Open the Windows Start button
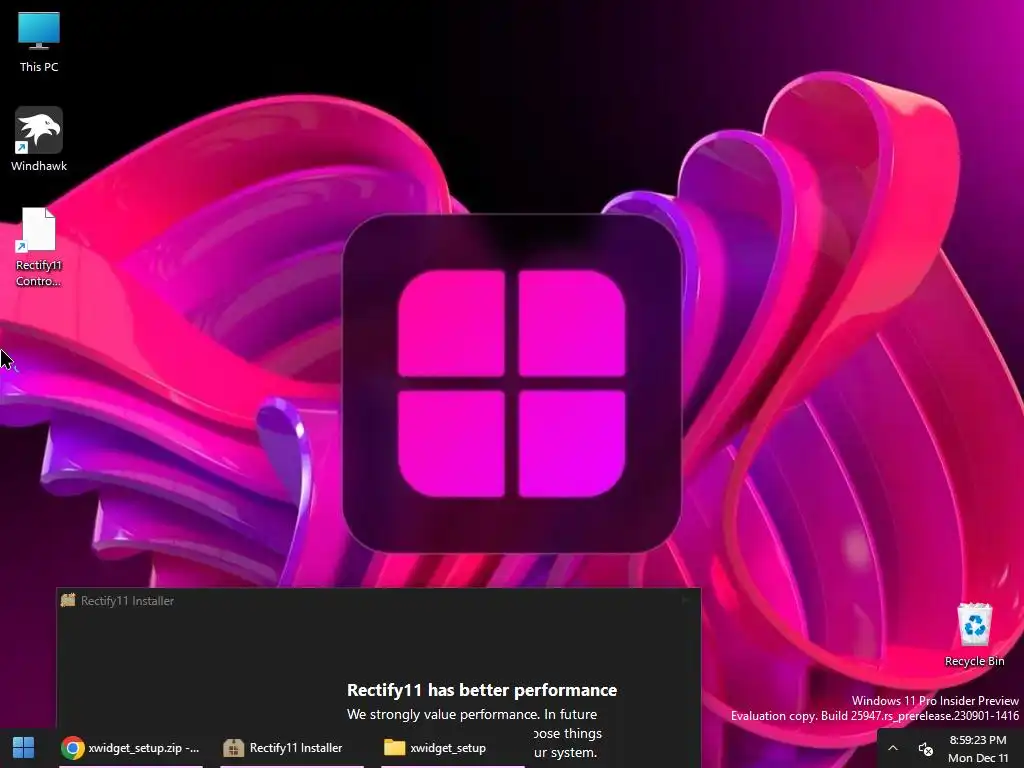The image size is (1024, 768). click(24, 748)
